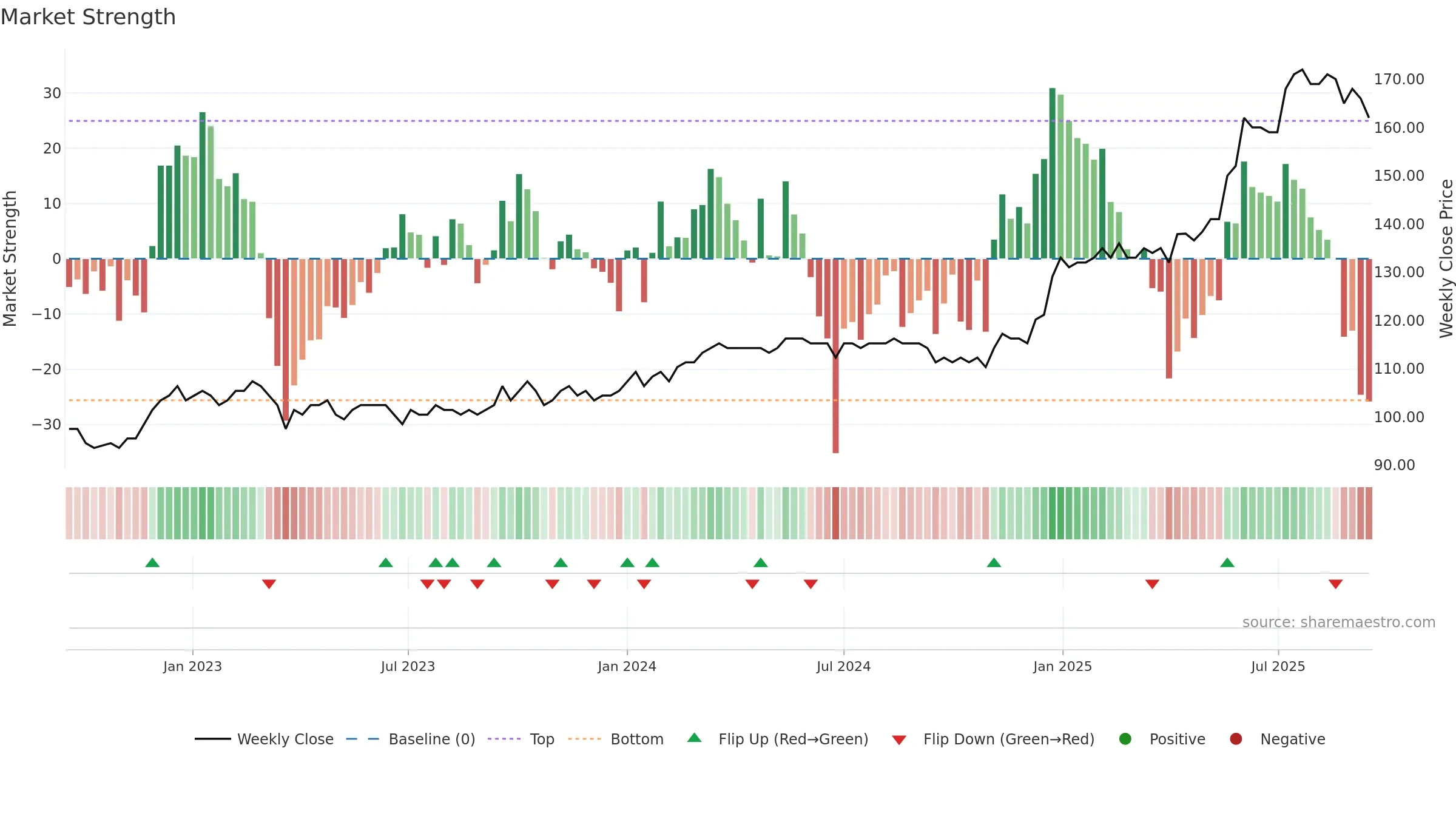The image size is (1456, 819).
Task: Click the Jul 2025 axis label
Action: 1278,666
